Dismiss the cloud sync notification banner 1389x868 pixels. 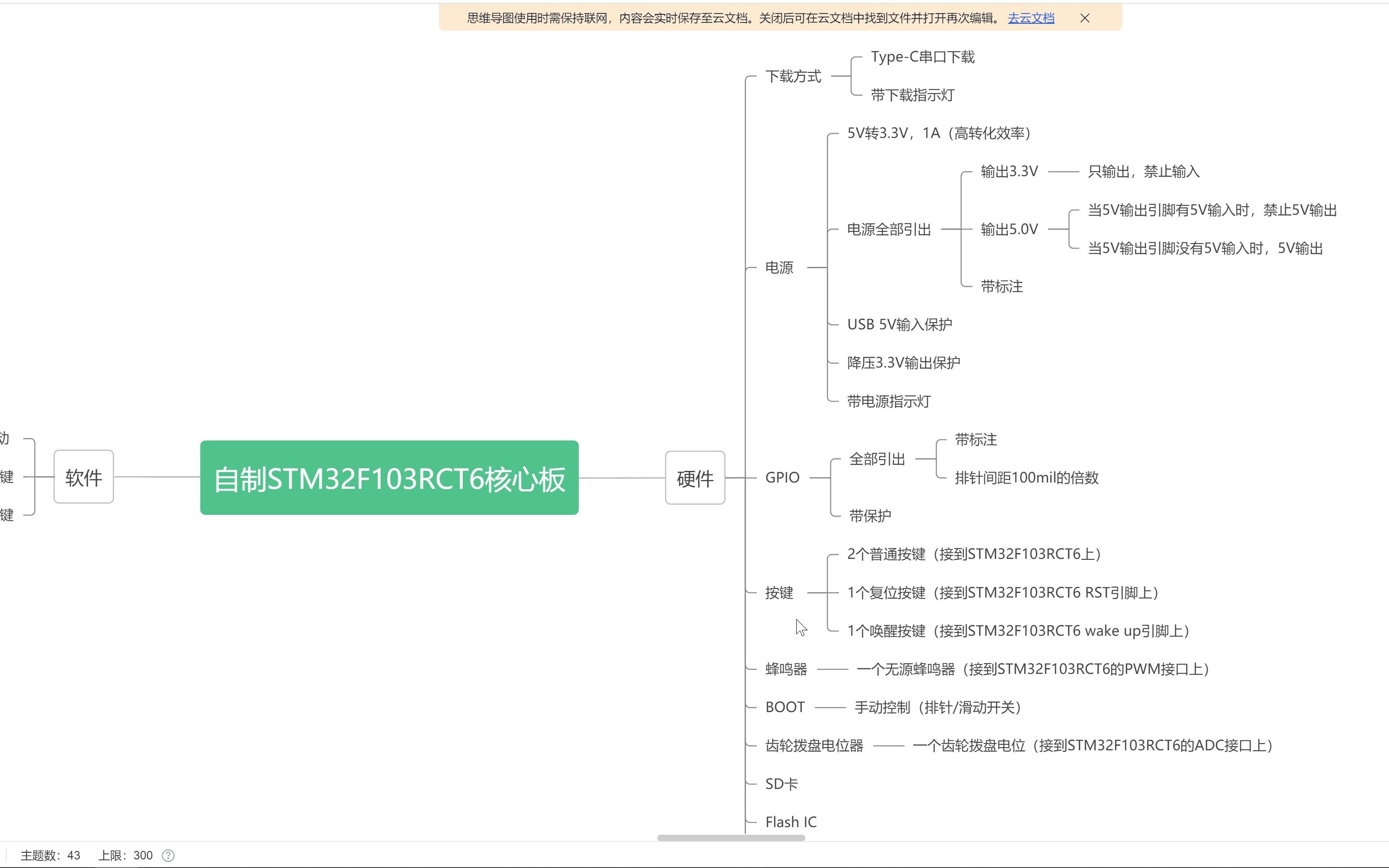tap(1084, 18)
